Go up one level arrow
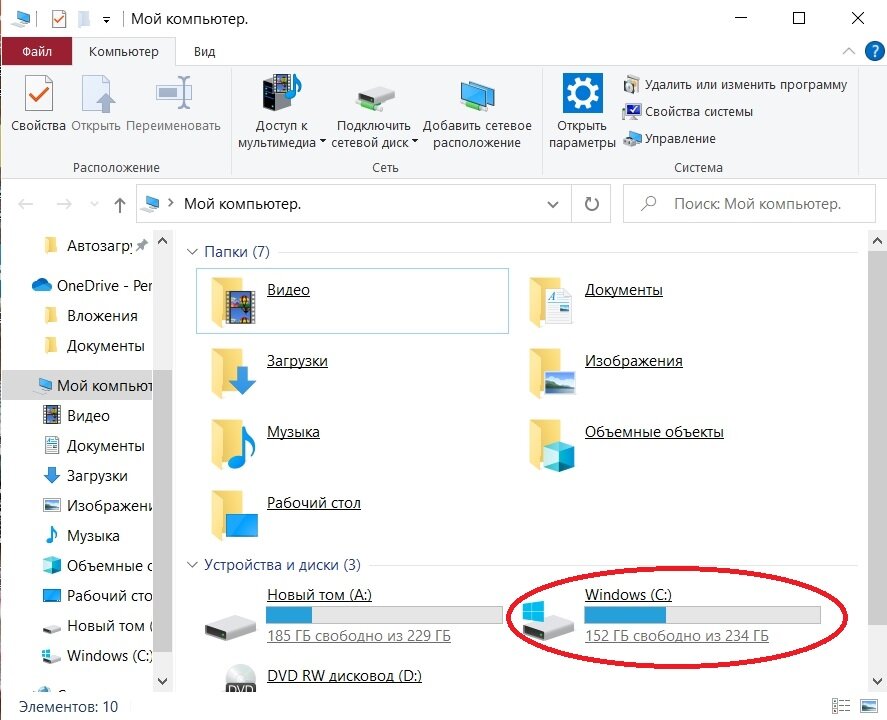This screenshot has width=887, height=720. point(119,204)
